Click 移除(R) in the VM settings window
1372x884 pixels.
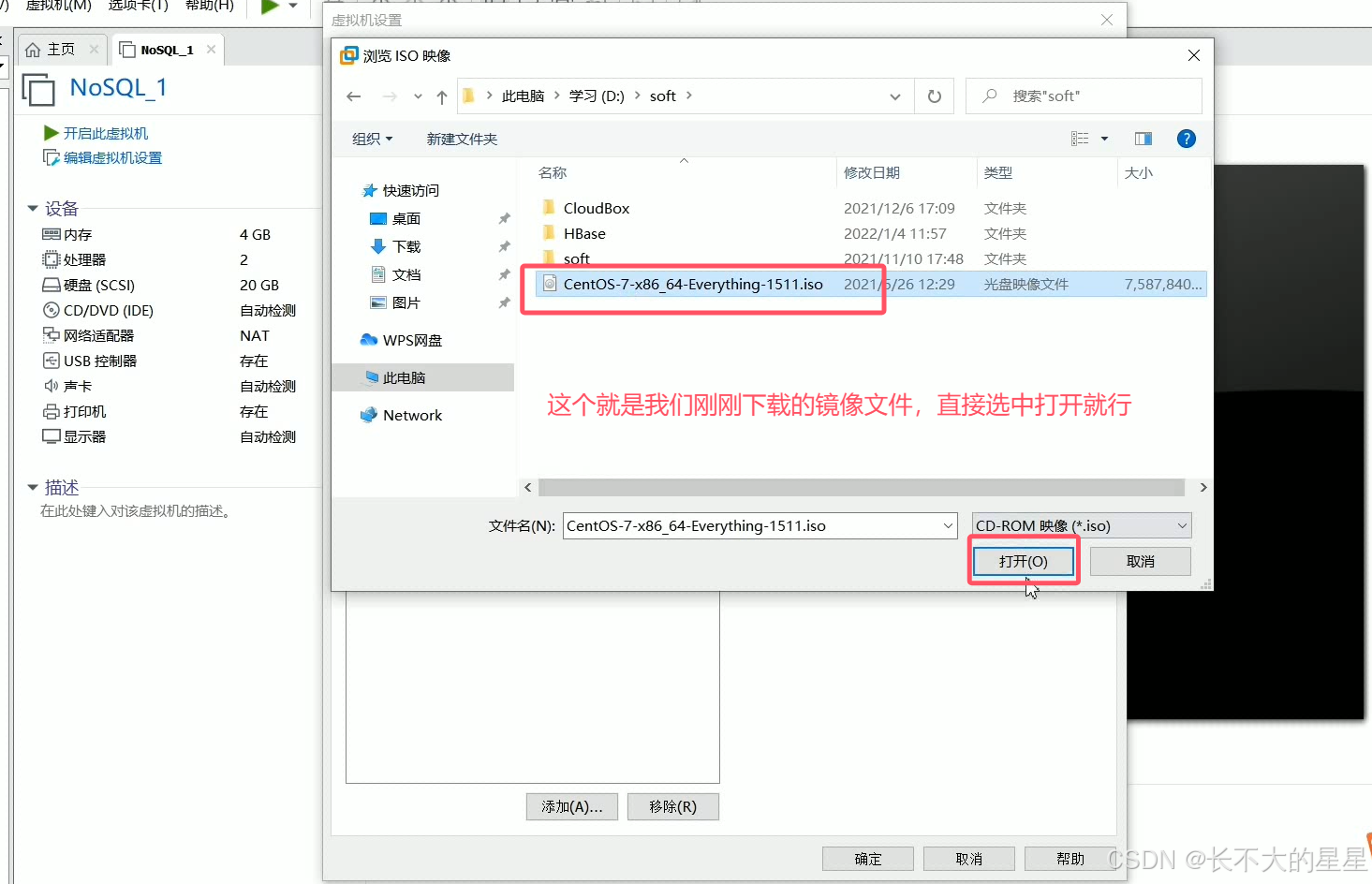coord(673,806)
